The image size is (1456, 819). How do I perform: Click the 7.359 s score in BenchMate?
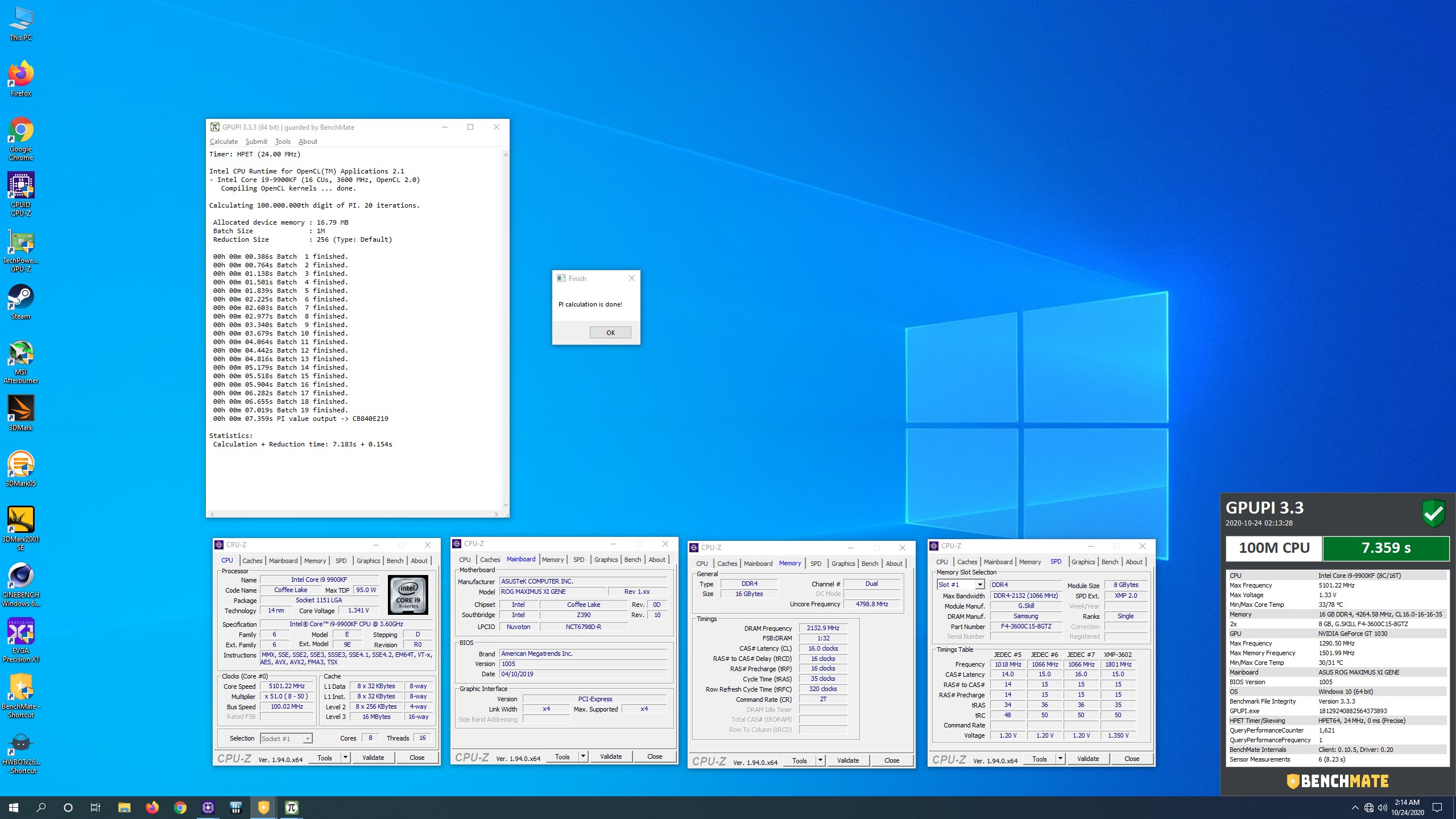[x=1385, y=548]
